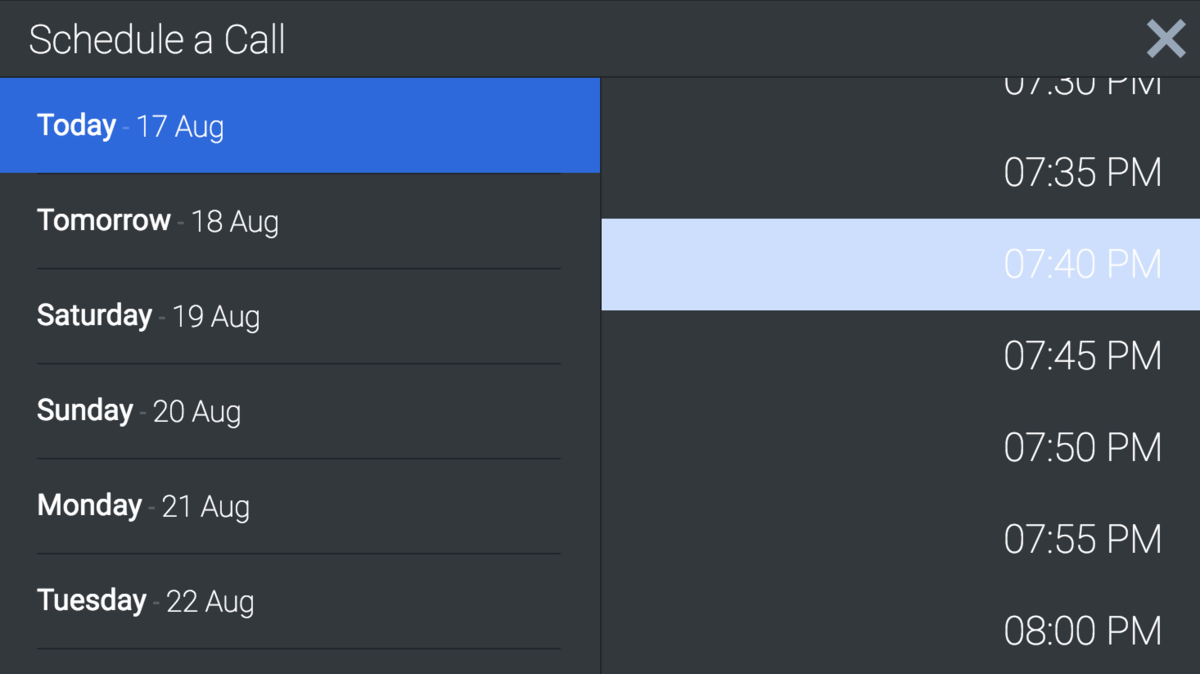Close the Schedule a Call dialog
This screenshot has width=1200, height=674.
coord(1165,39)
